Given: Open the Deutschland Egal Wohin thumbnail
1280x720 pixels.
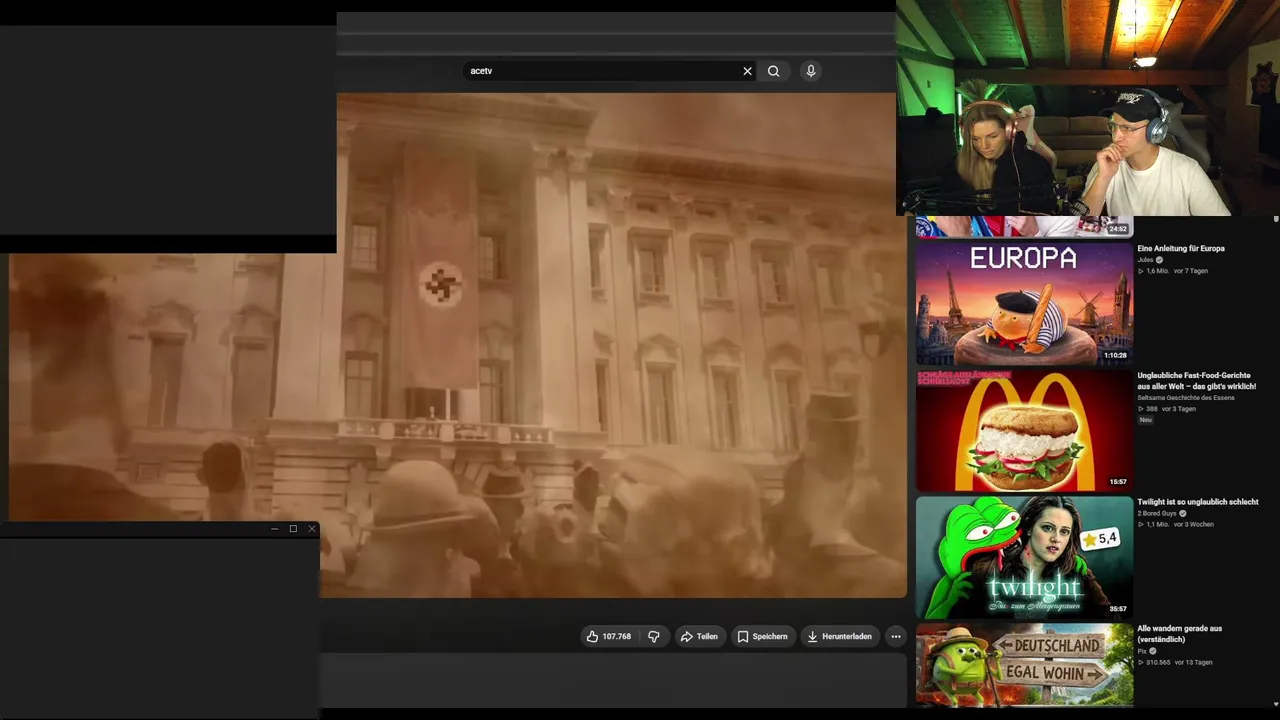Looking at the screenshot, I should pyautogui.click(x=1024, y=665).
